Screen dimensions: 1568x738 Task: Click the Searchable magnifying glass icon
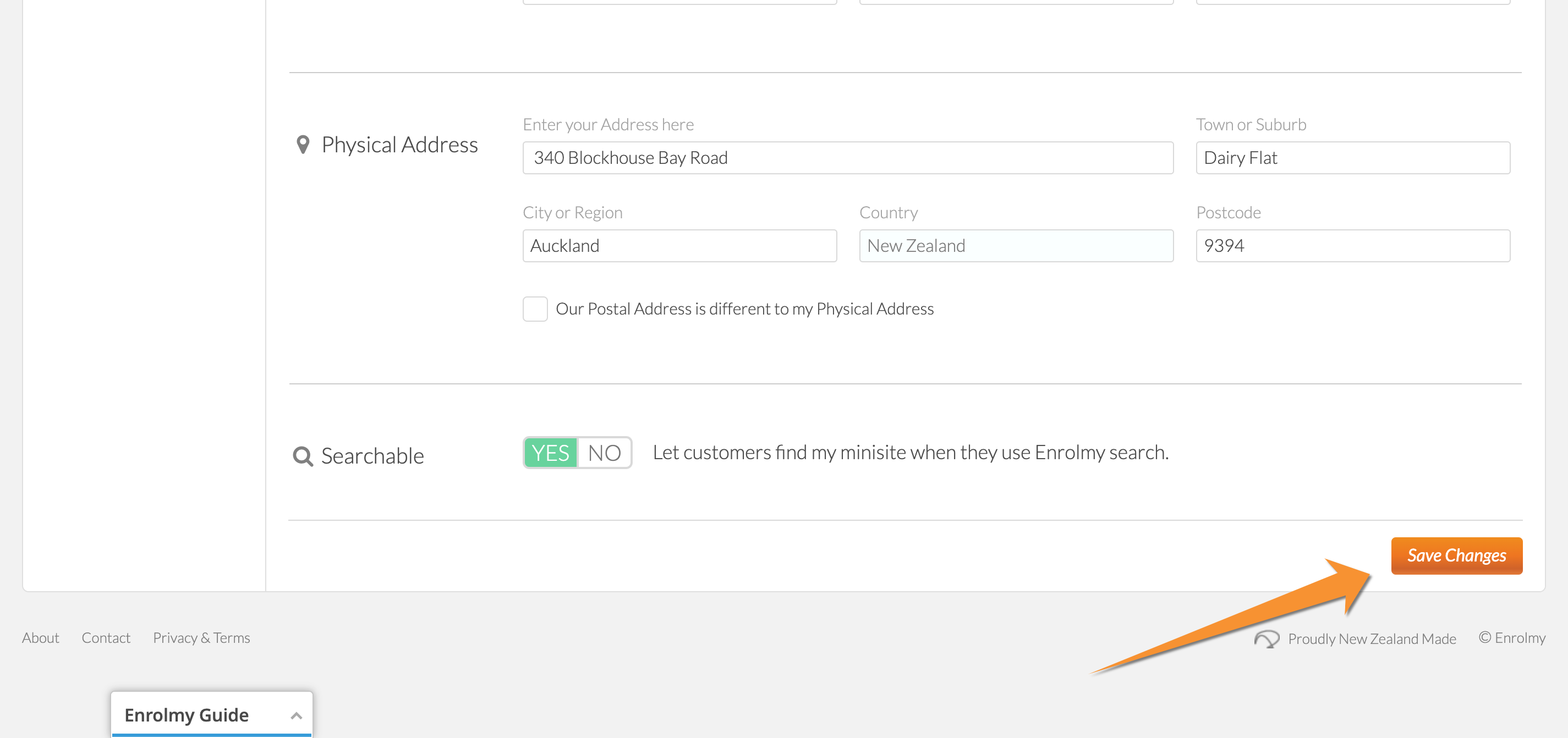coord(303,456)
